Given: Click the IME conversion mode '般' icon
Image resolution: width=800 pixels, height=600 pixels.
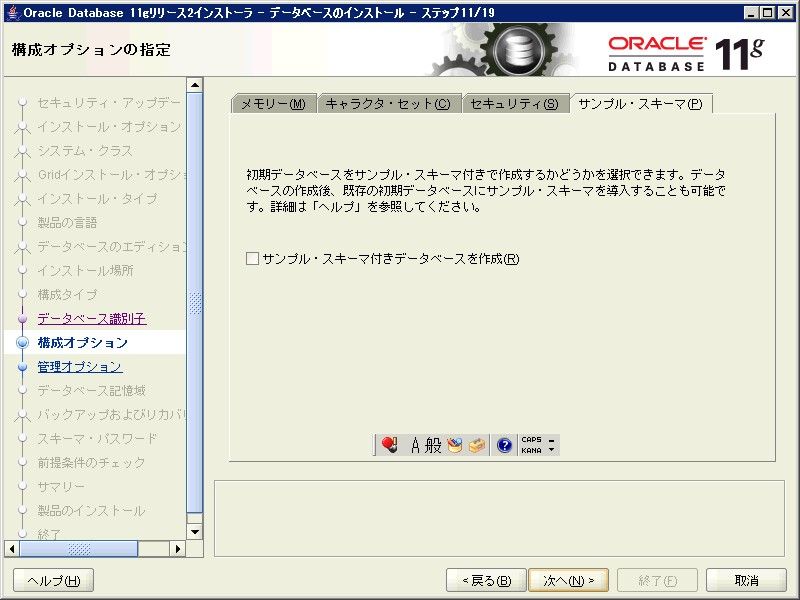Looking at the screenshot, I should pyautogui.click(x=433, y=446).
